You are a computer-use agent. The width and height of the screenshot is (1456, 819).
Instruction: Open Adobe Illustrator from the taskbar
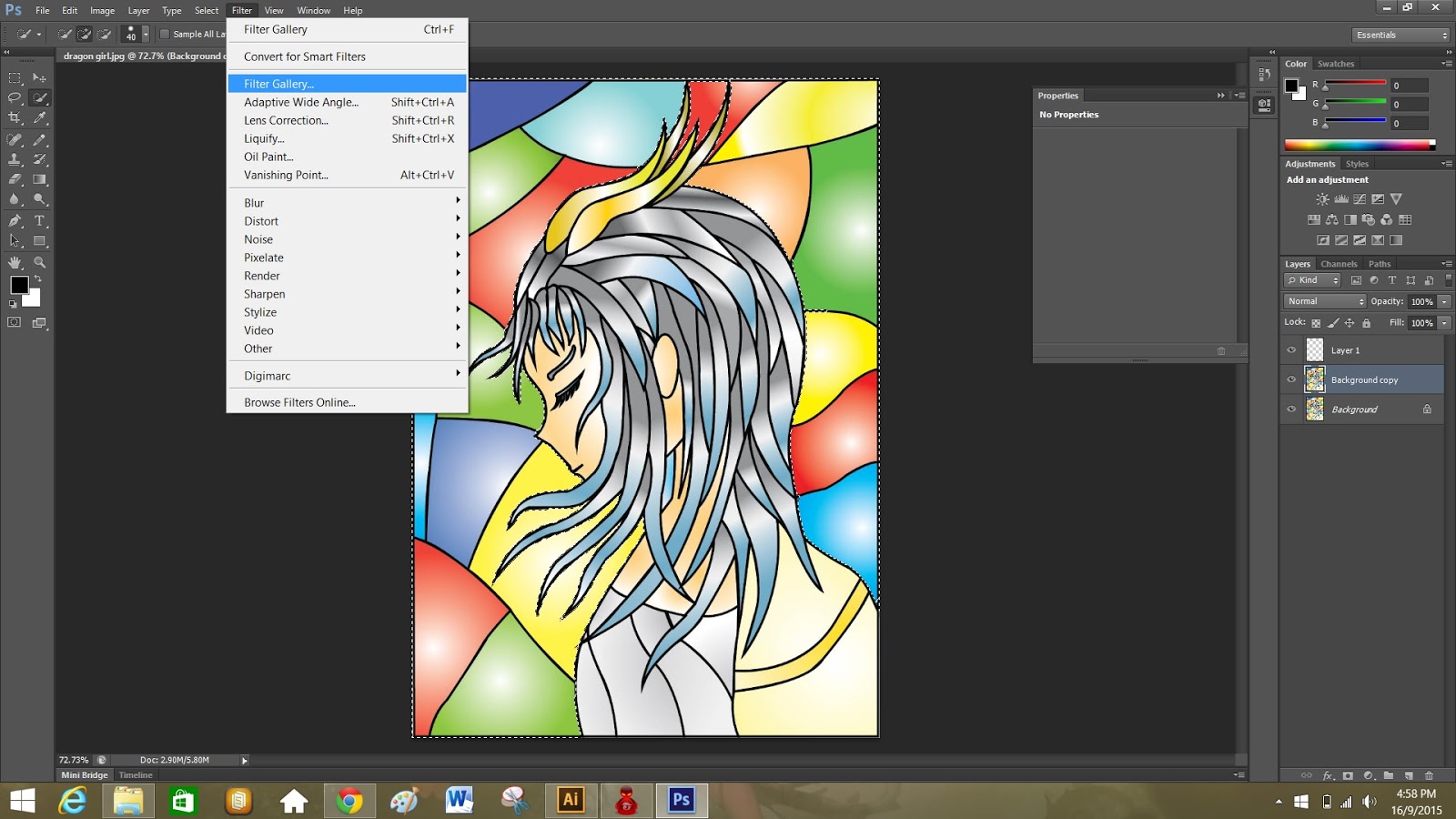pyautogui.click(x=571, y=800)
